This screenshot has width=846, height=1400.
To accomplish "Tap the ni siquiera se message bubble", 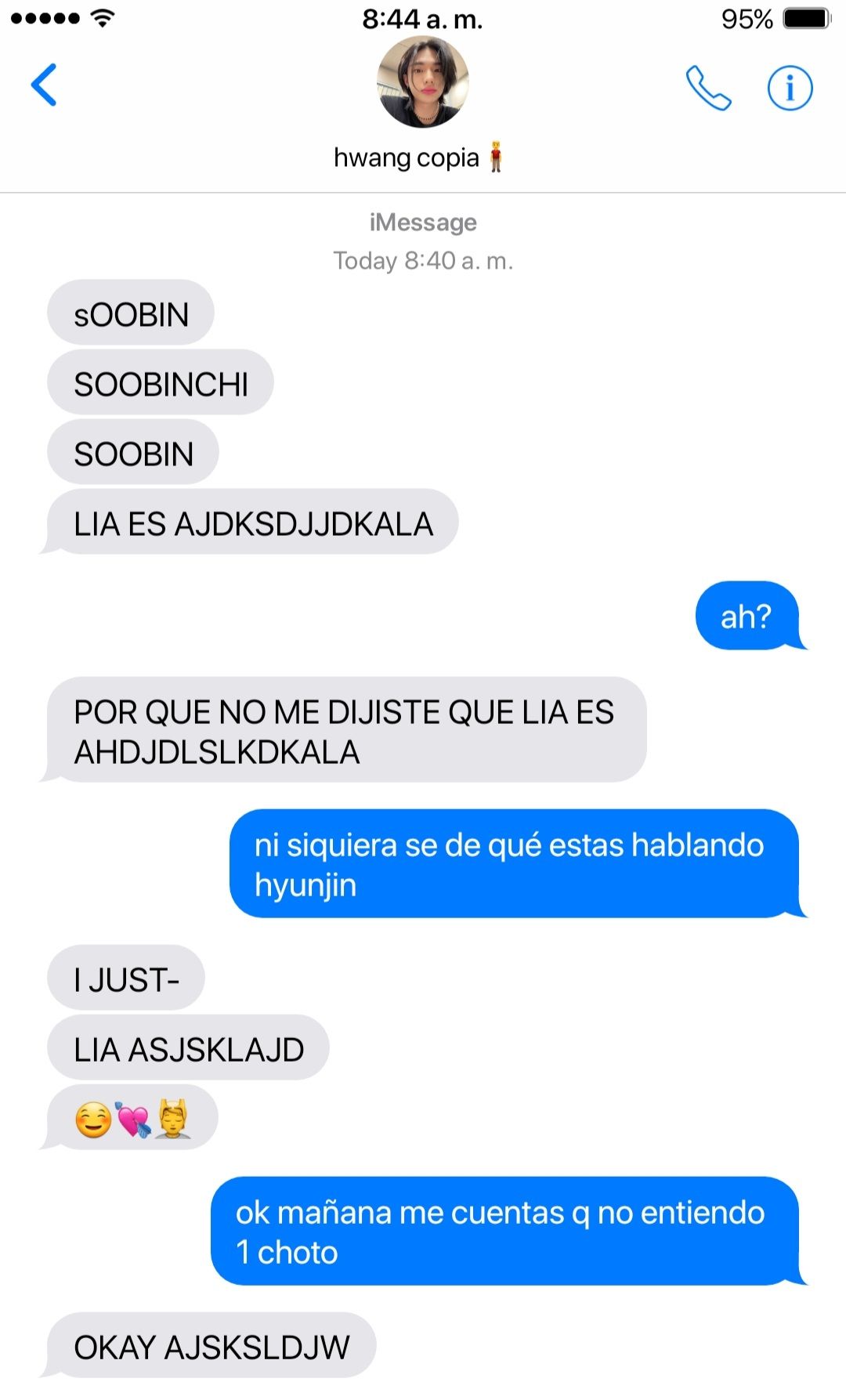I will tap(517, 863).
